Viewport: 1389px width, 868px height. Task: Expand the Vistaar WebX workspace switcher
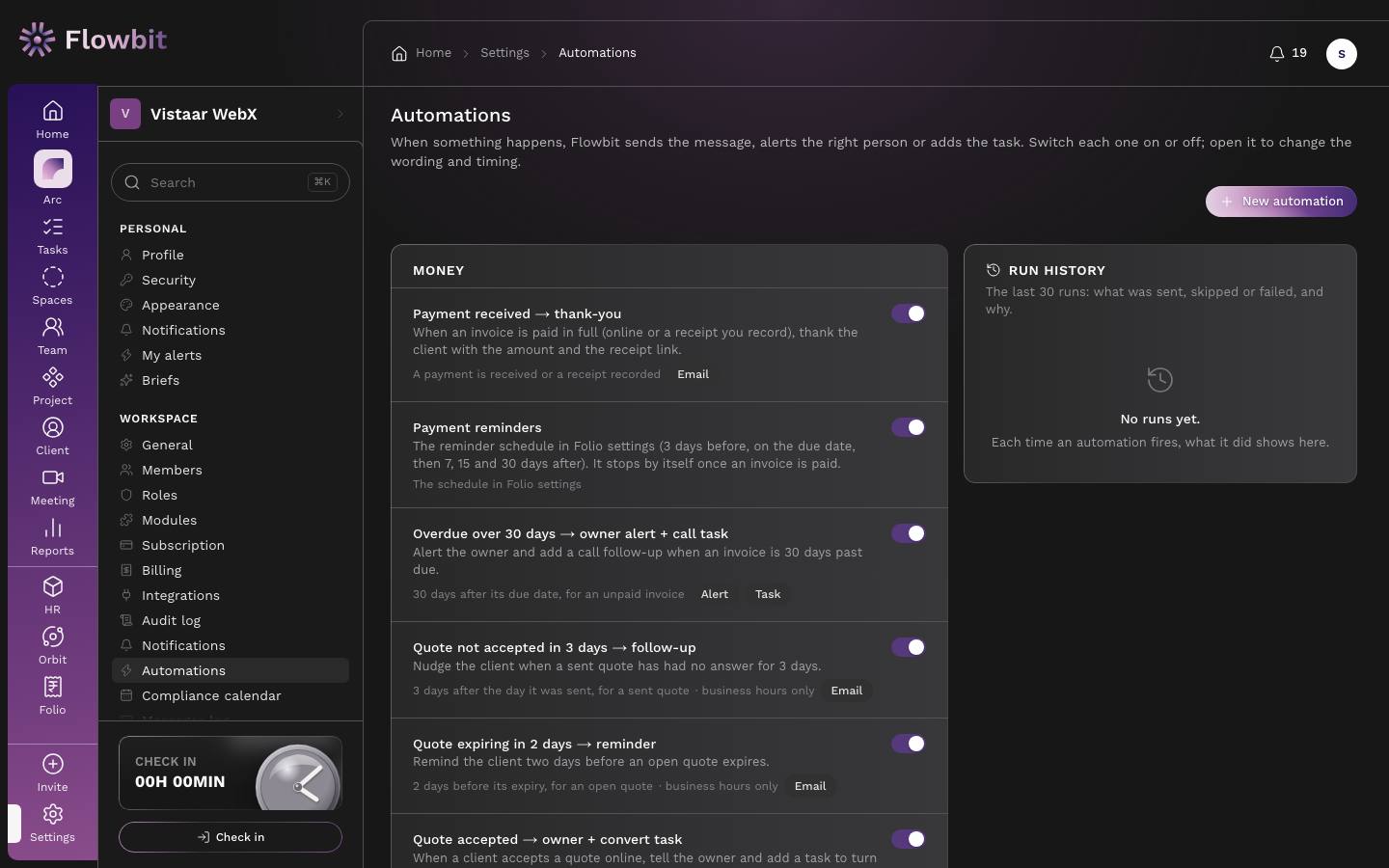click(230, 114)
